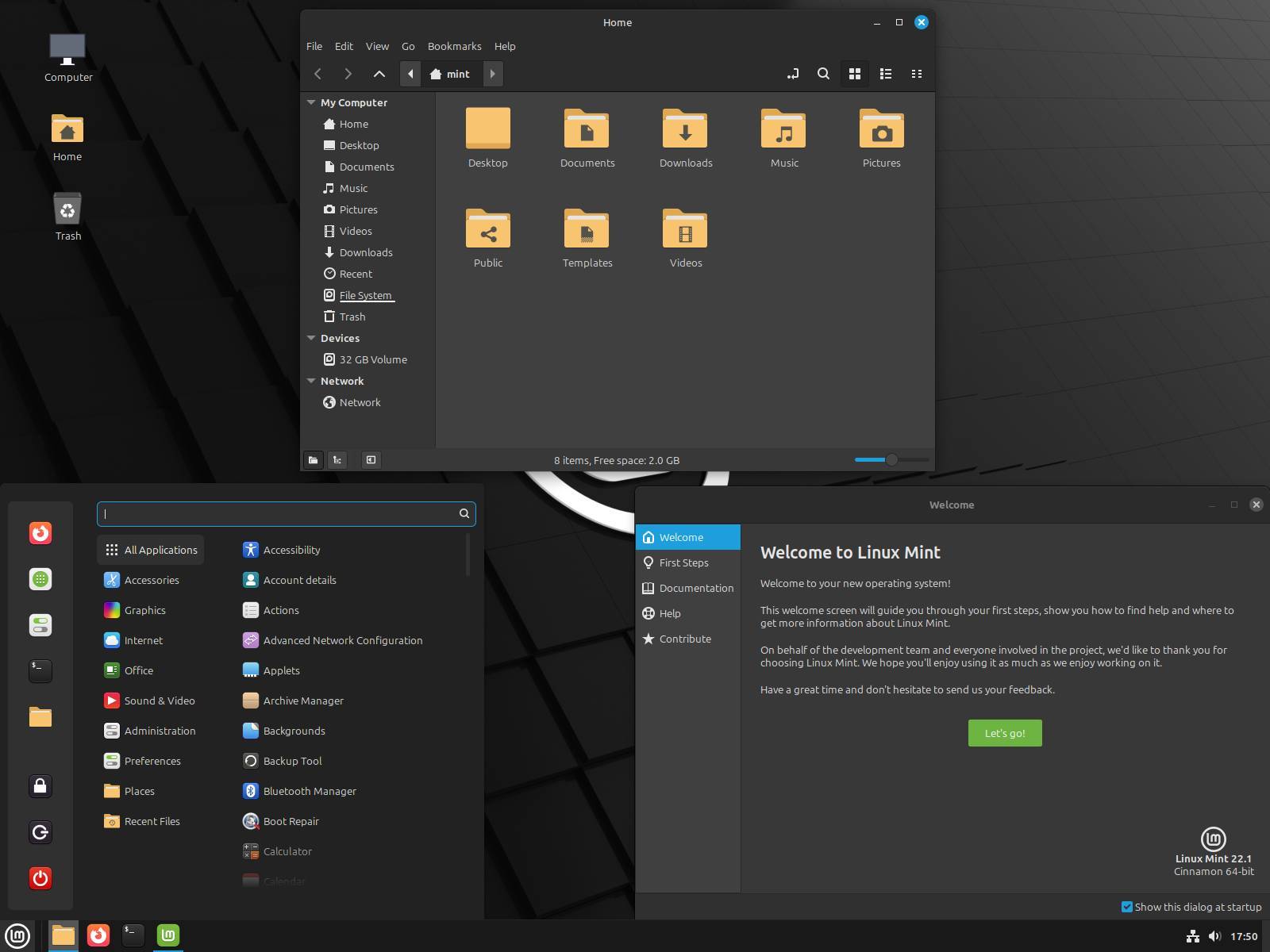Open the Go menu

click(408, 46)
